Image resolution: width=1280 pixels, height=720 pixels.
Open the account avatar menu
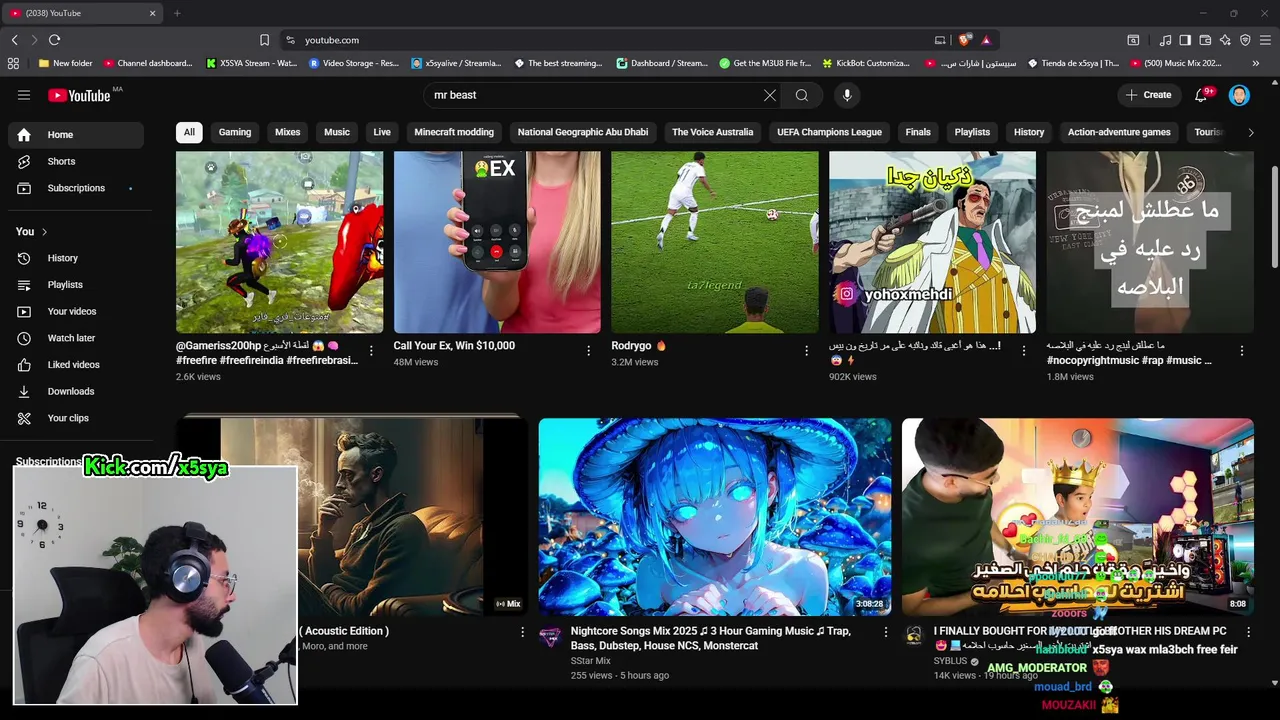click(x=1239, y=95)
